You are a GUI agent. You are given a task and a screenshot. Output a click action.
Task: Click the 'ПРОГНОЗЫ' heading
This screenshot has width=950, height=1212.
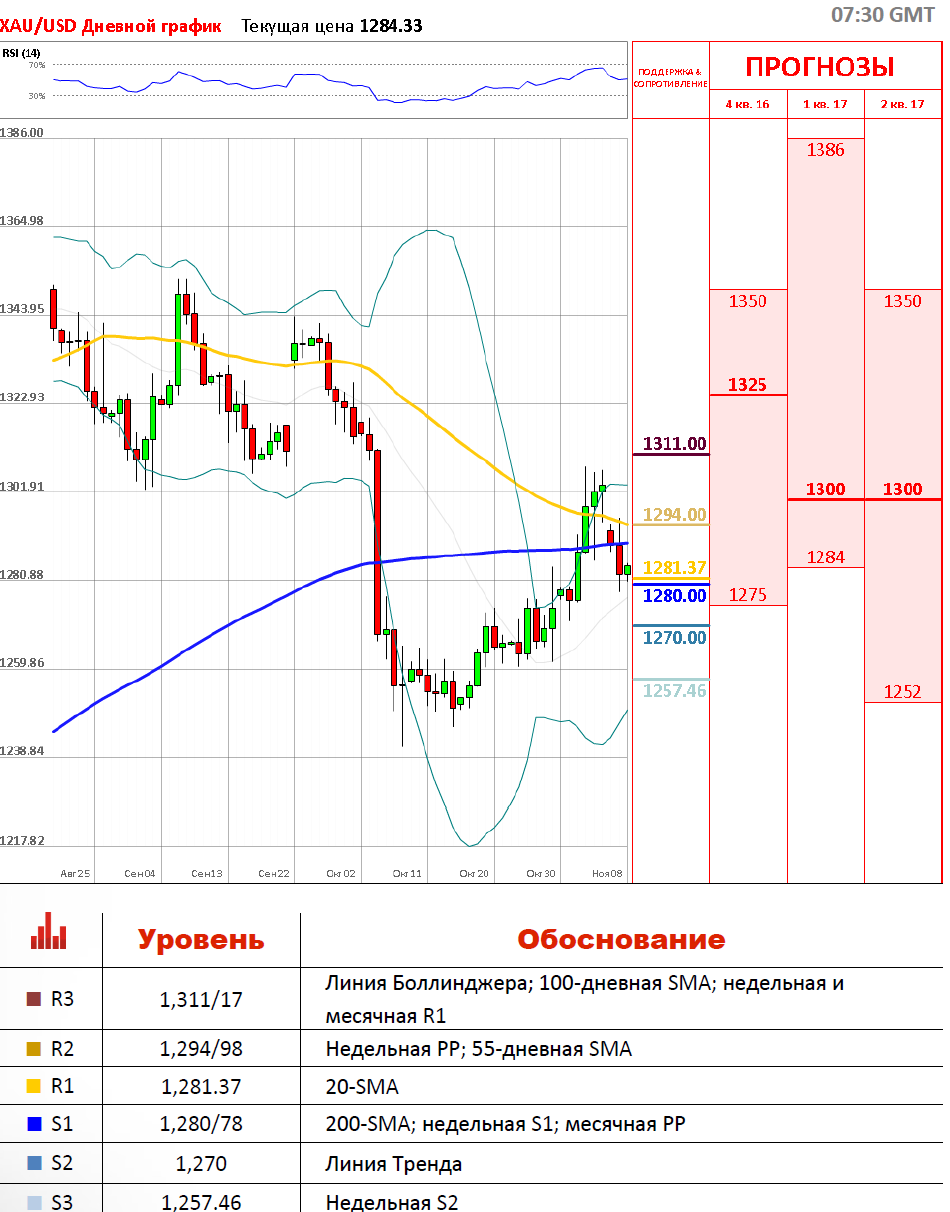tap(820, 67)
